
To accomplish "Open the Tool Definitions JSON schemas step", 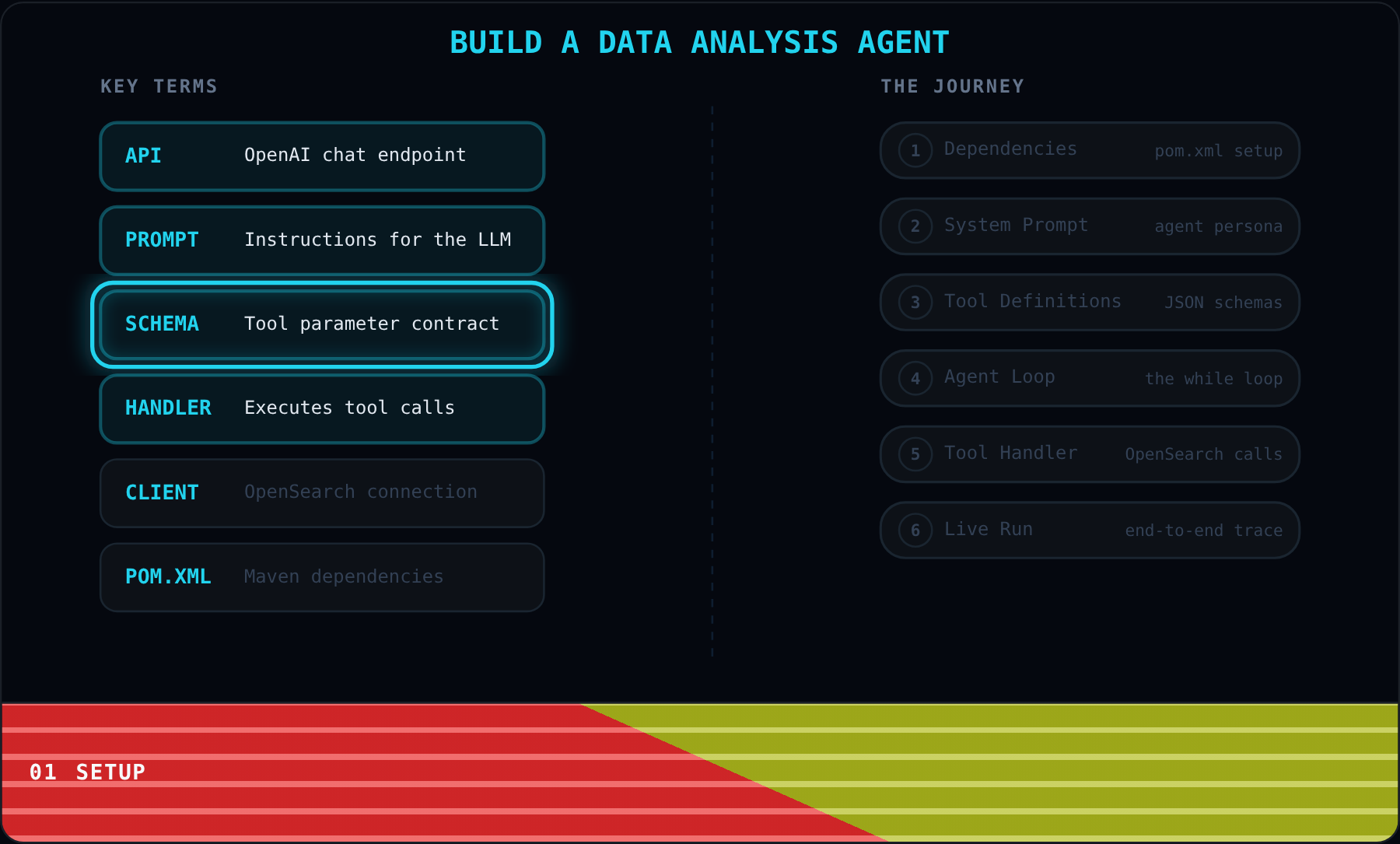I will [1090, 303].
